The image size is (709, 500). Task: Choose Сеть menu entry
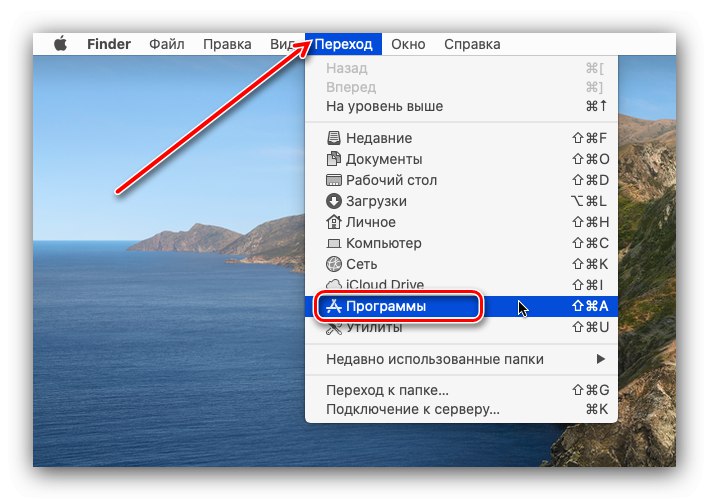461,264
